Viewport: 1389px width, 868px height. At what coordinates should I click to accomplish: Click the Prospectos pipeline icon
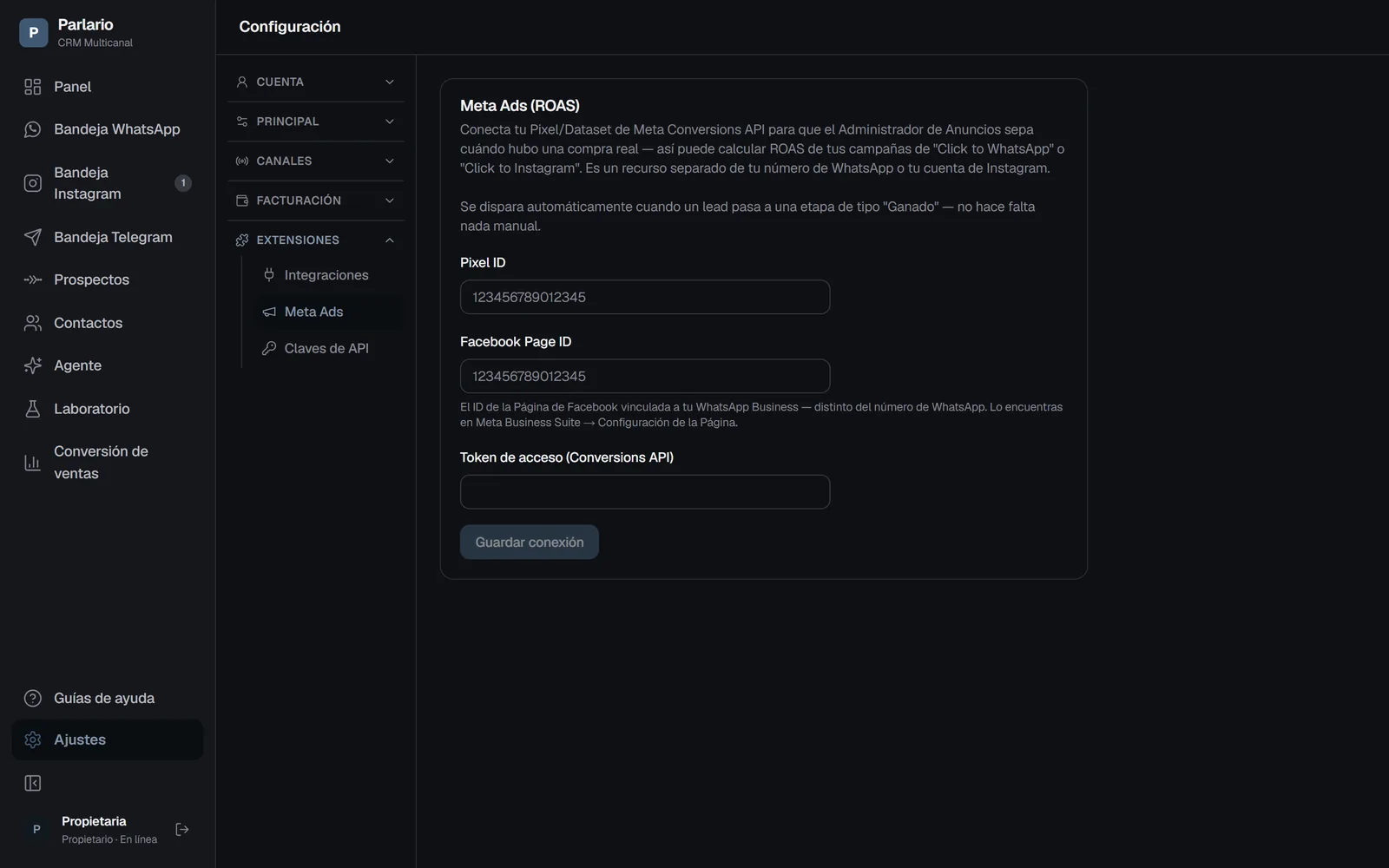tap(33, 279)
